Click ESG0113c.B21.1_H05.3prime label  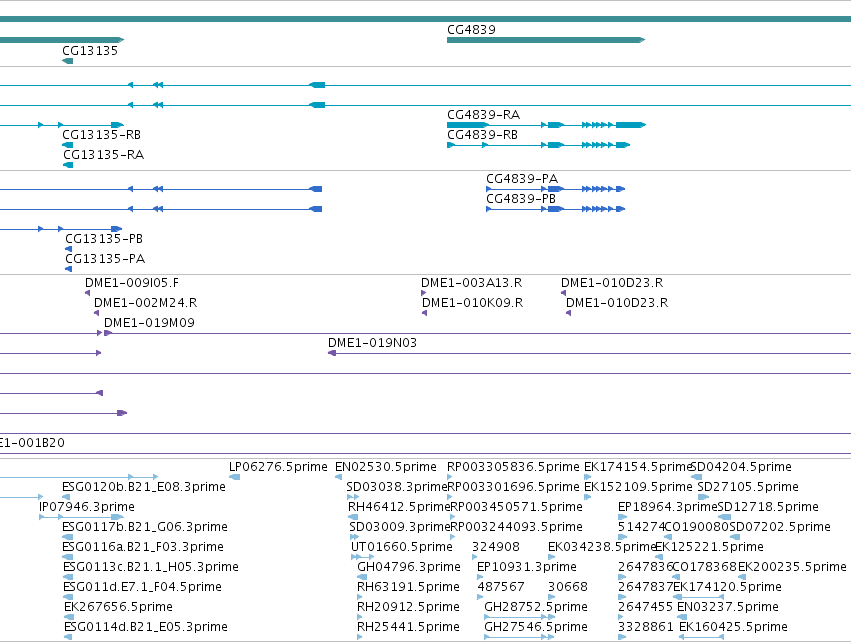[151, 567]
